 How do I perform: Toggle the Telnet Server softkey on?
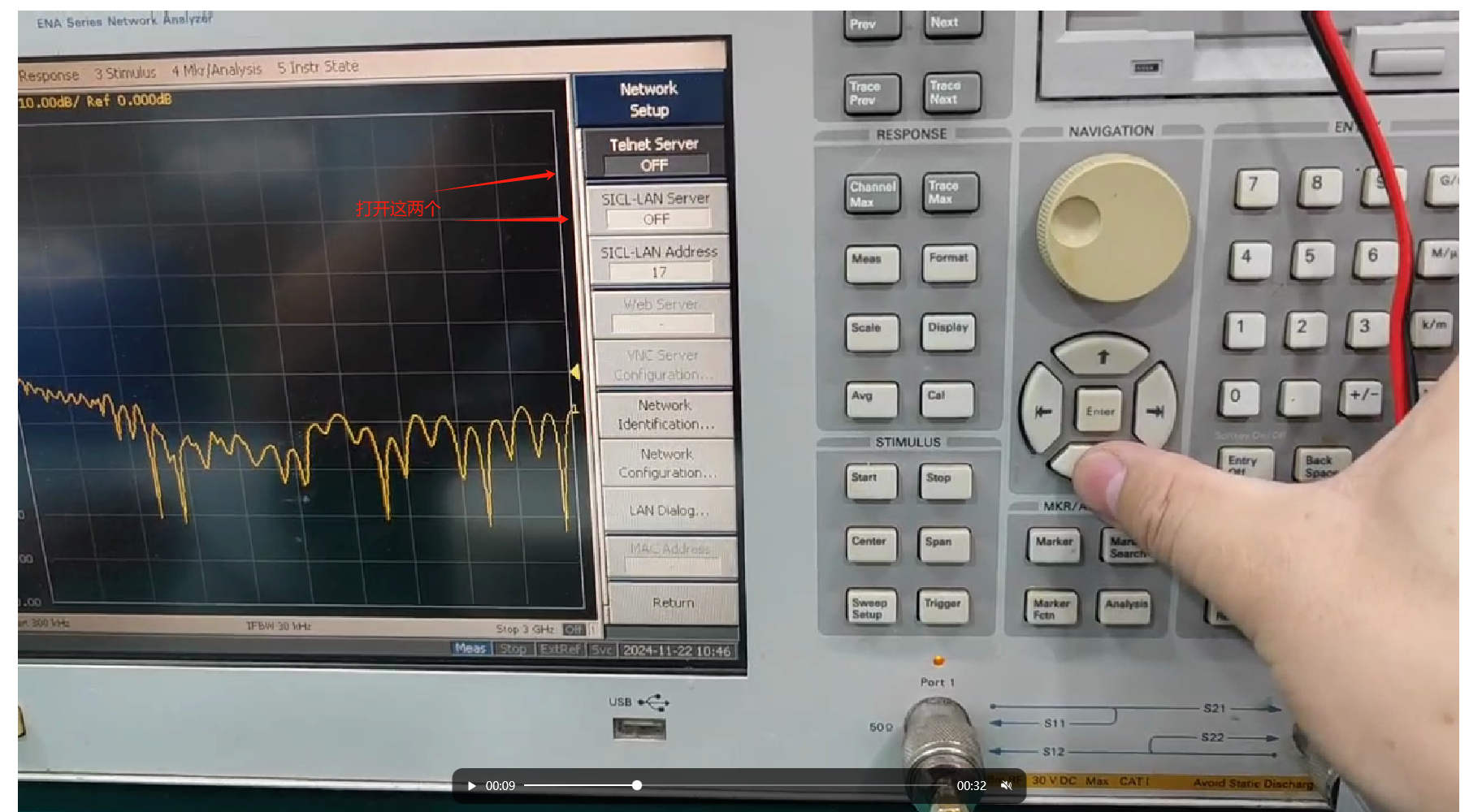(654, 154)
